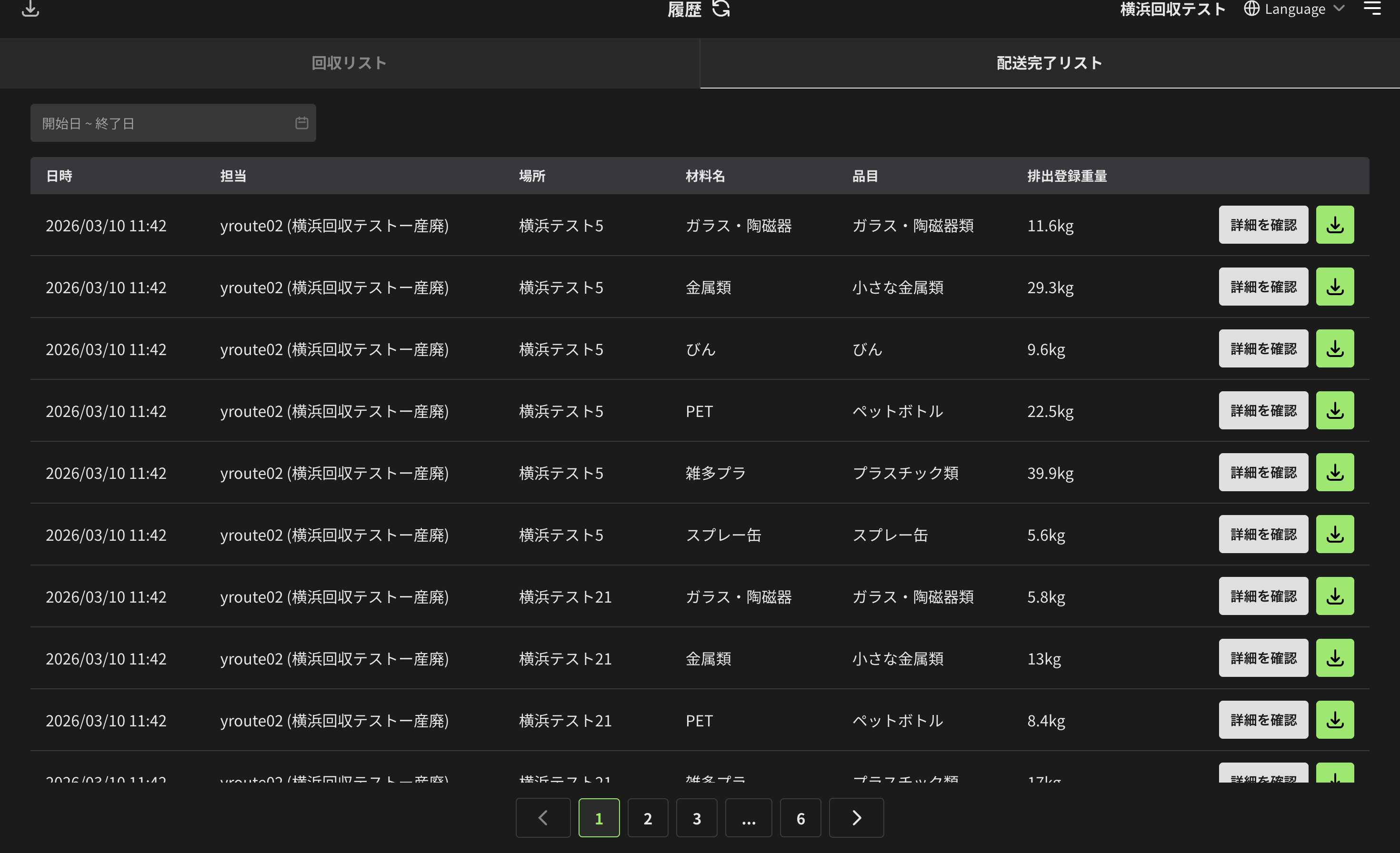The image size is (1400, 853).
Task: Click the 11.6kg weight value
Action: 1050,226
